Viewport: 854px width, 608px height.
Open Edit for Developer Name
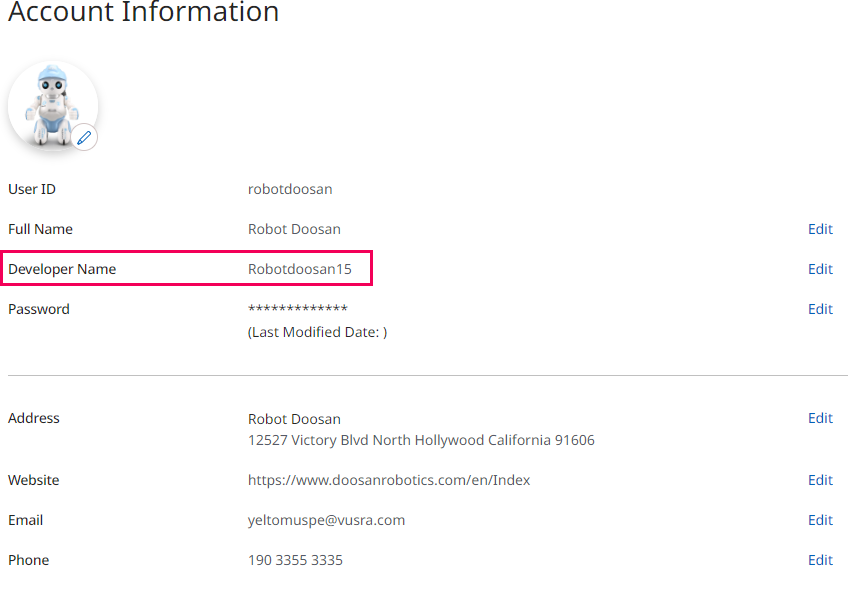(820, 269)
